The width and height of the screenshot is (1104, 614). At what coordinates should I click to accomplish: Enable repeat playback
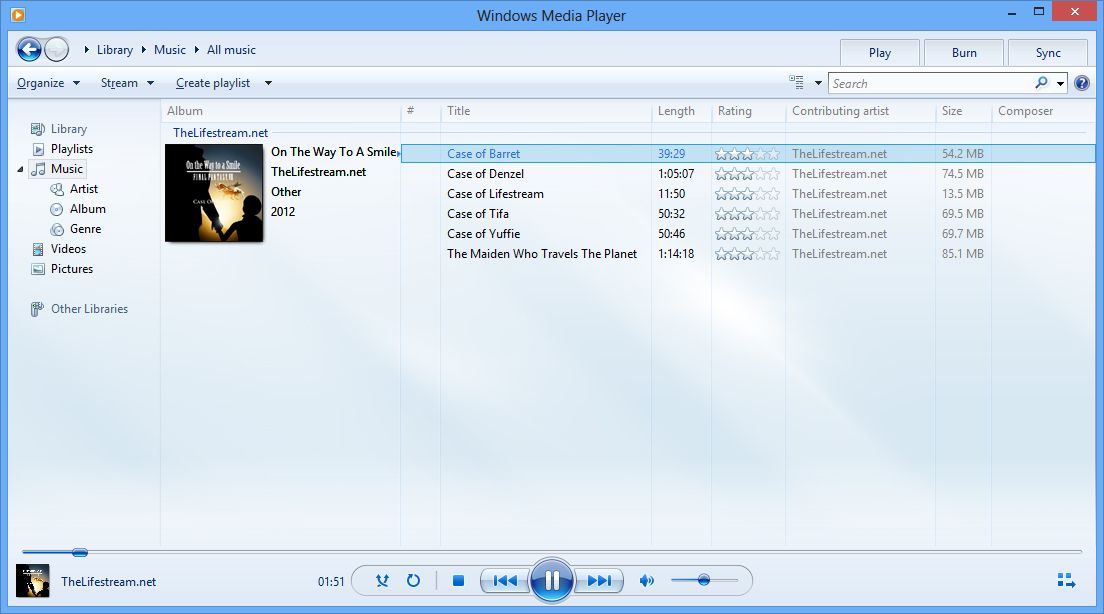pyautogui.click(x=413, y=580)
